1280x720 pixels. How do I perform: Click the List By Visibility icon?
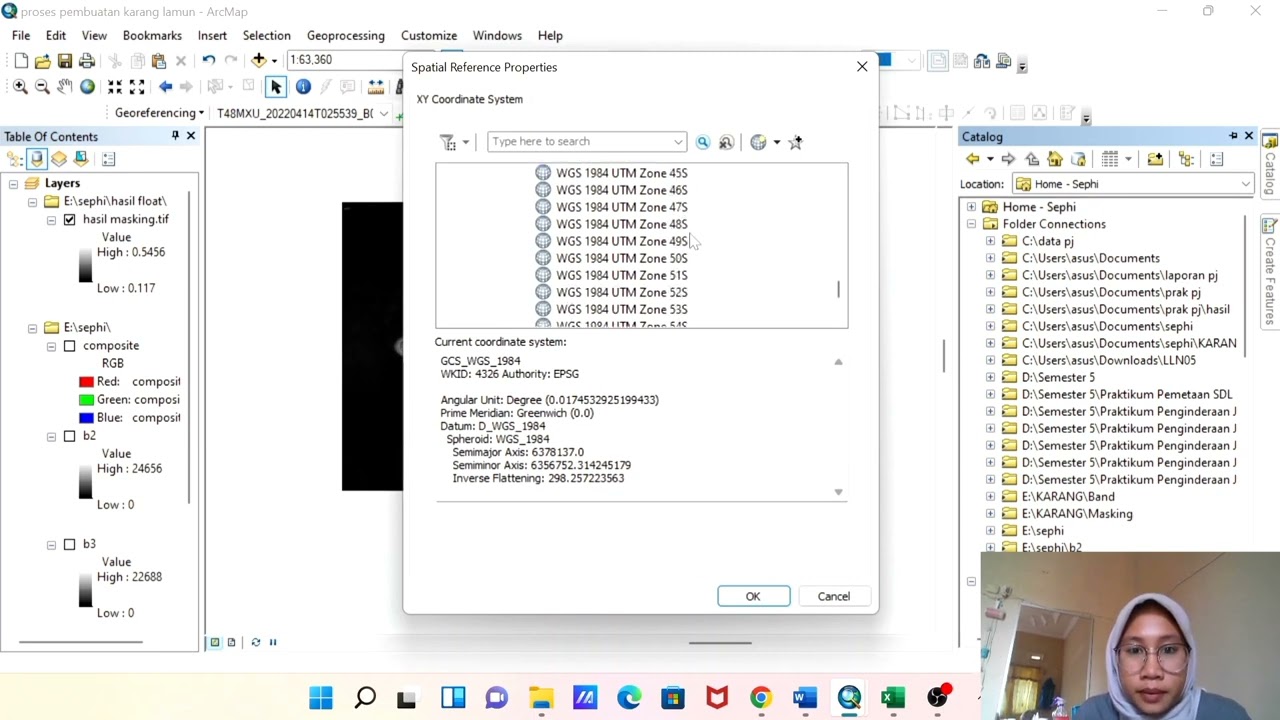pyautogui.click(x=59, y=159)
